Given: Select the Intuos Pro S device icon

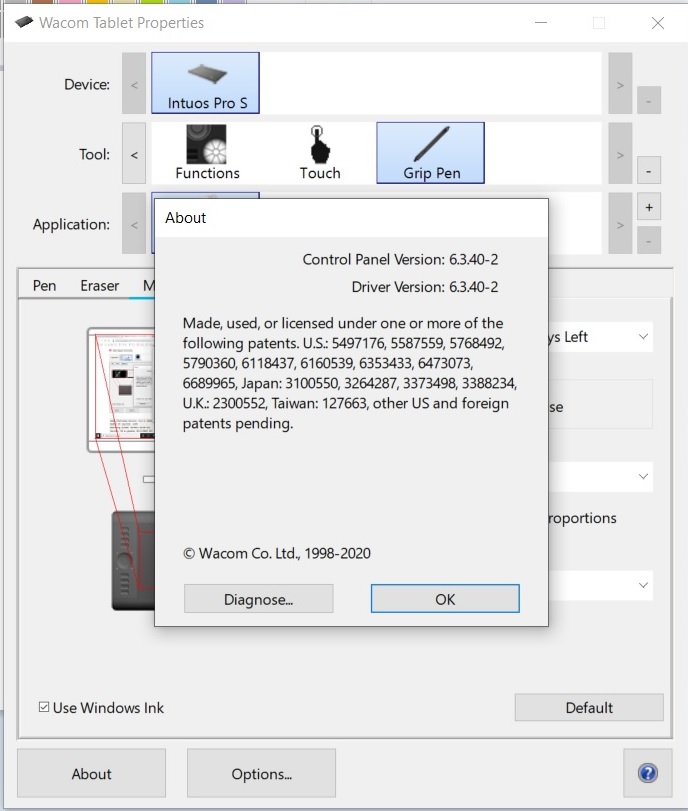Looking at the screenshot, I should tap(205, 83).
